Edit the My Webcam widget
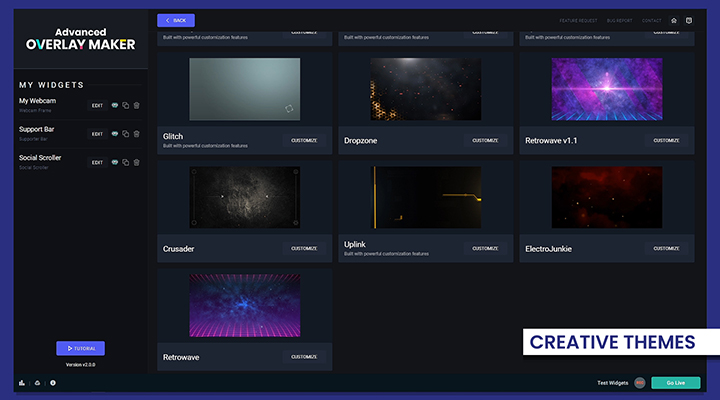 pyautogui.click(x=97, y=105)
